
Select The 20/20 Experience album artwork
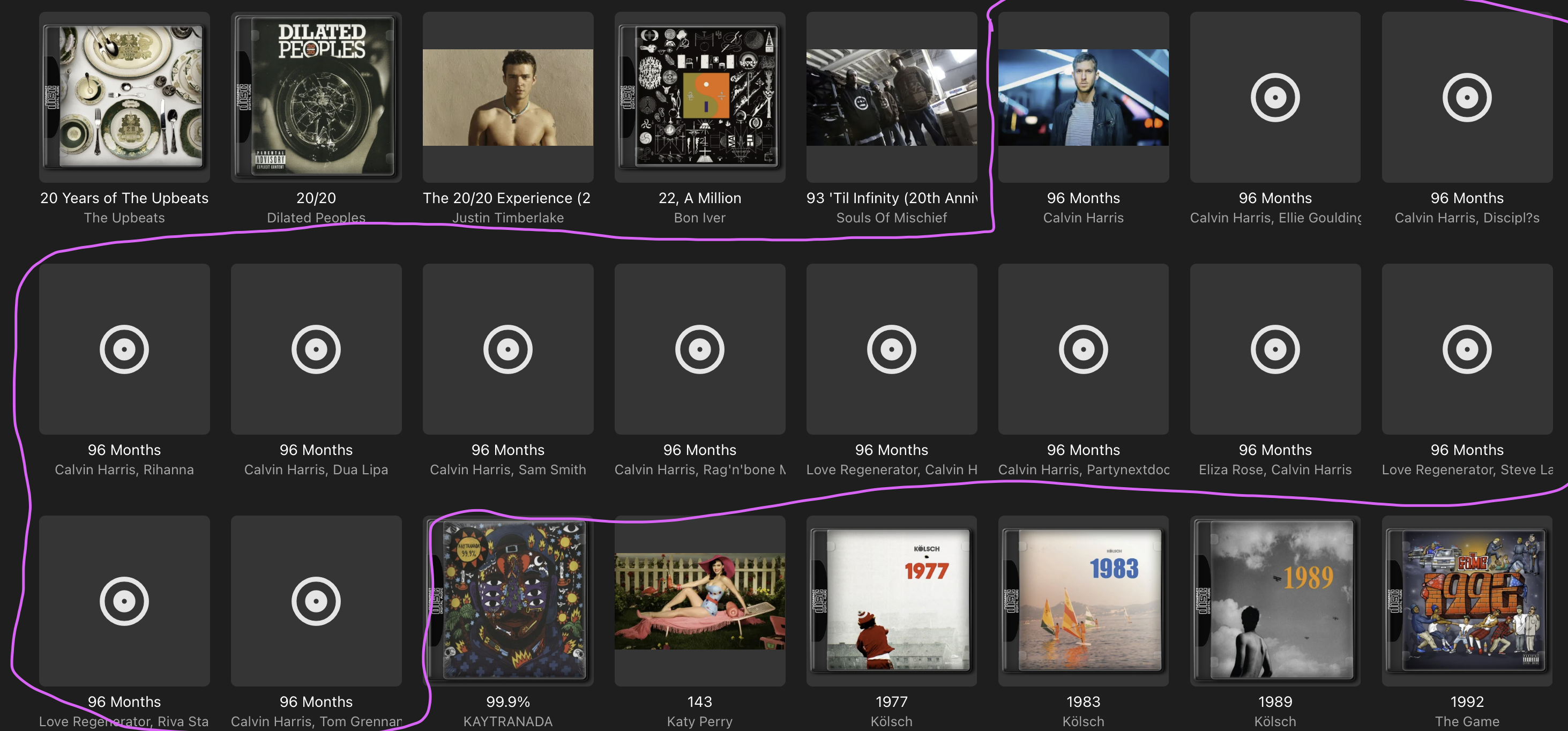507,98
